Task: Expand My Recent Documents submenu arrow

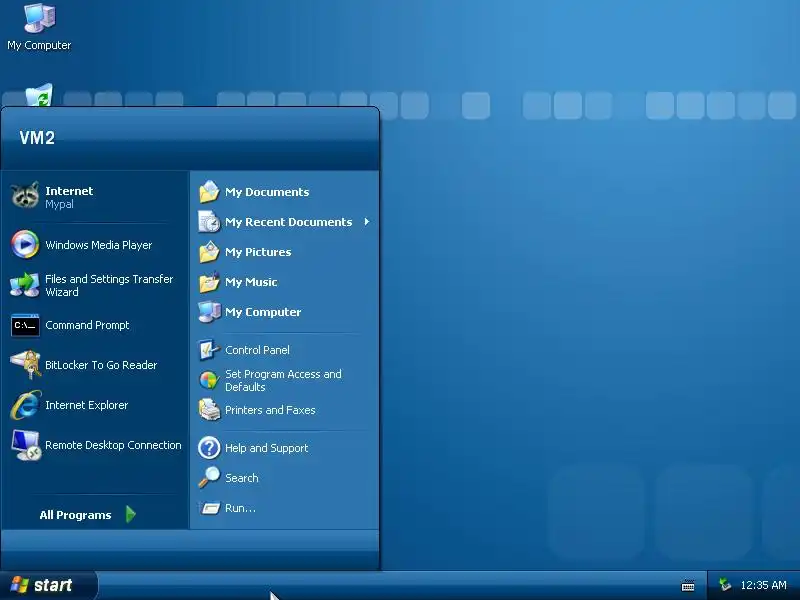Action: click(366, 222)
